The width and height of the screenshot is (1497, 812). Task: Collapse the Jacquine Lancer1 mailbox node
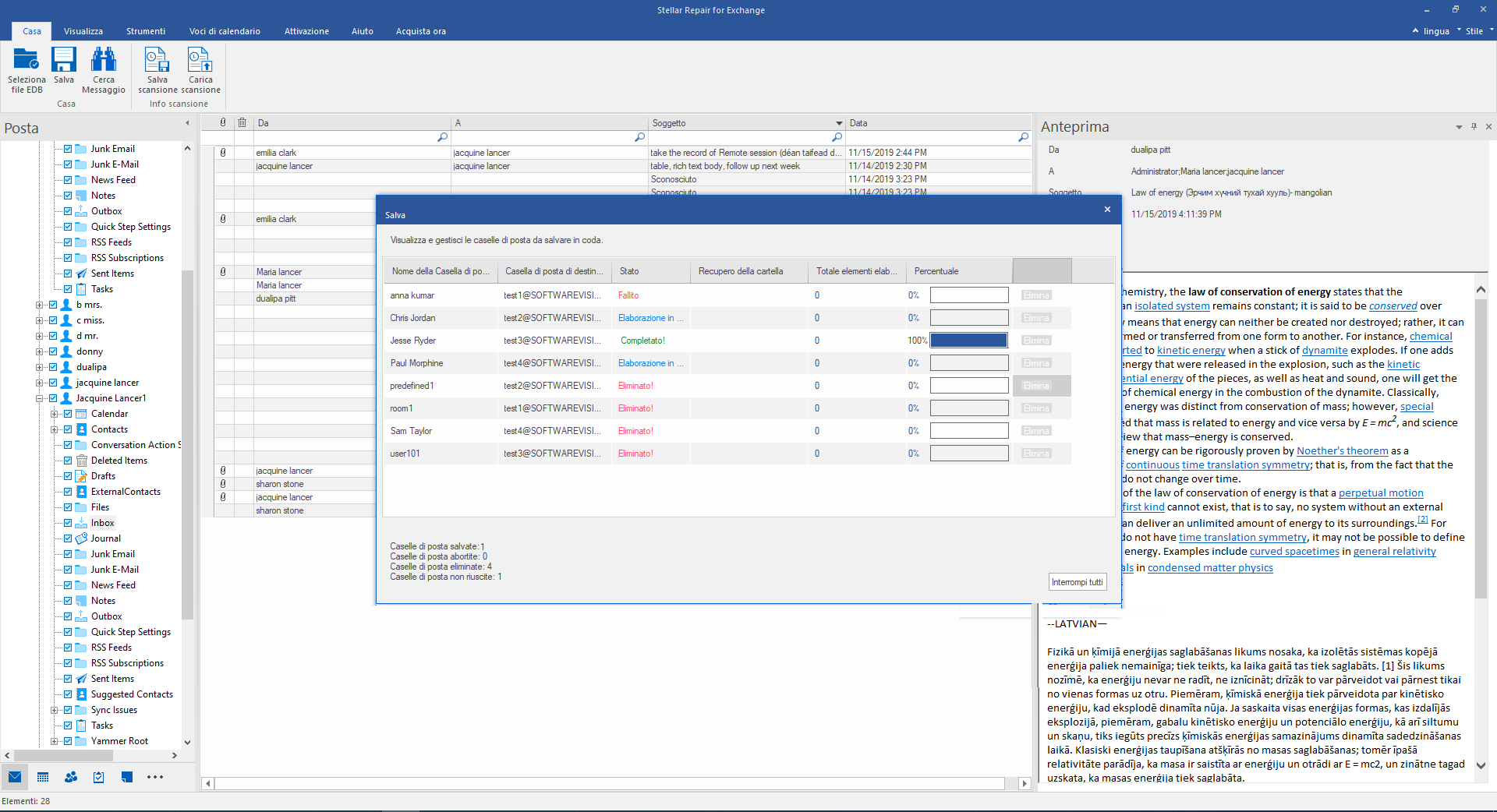point(39,398)
